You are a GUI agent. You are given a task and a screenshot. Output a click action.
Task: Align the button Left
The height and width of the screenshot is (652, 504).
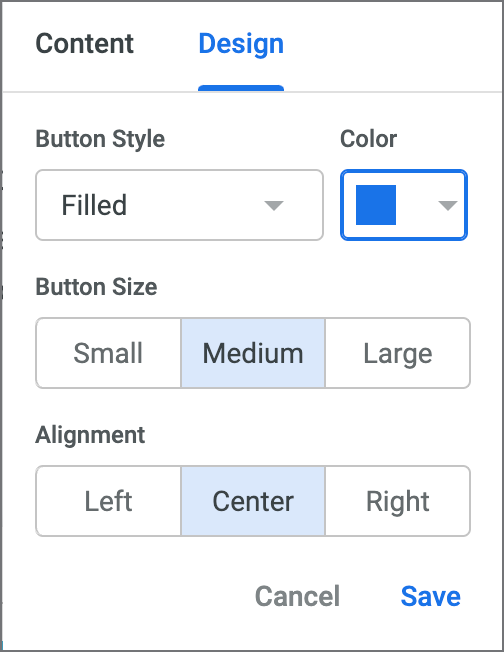click(x=109, y=501)
